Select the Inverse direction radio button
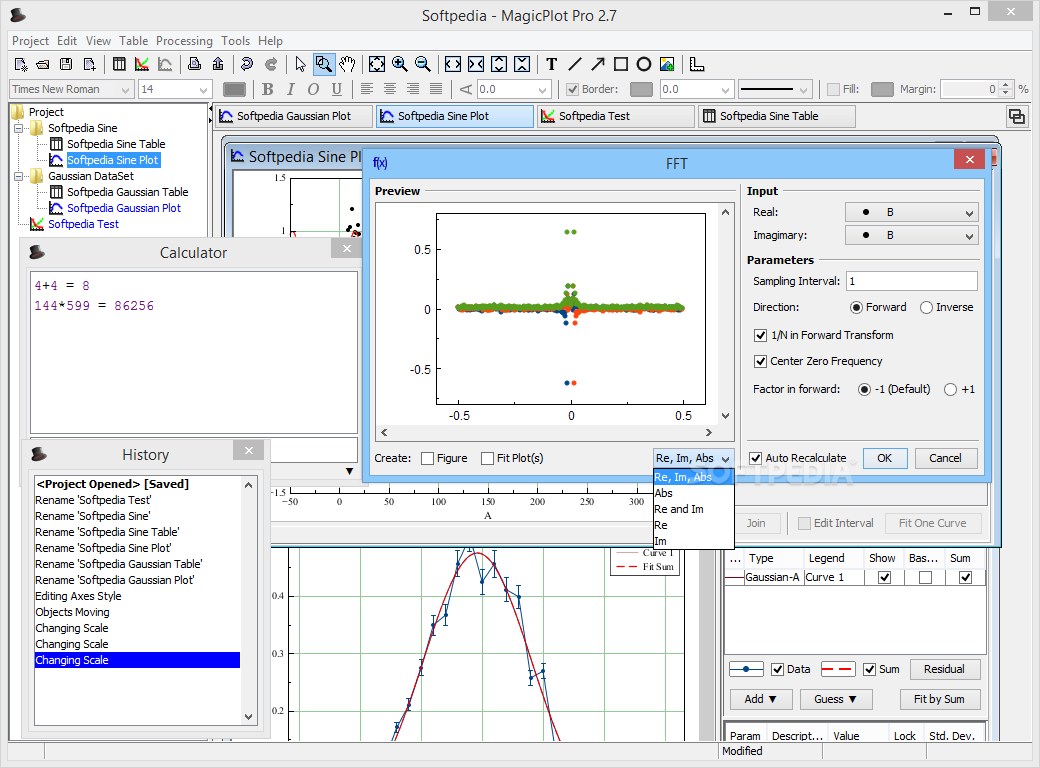Screen dimensions: 1040x768 point(927,308)
